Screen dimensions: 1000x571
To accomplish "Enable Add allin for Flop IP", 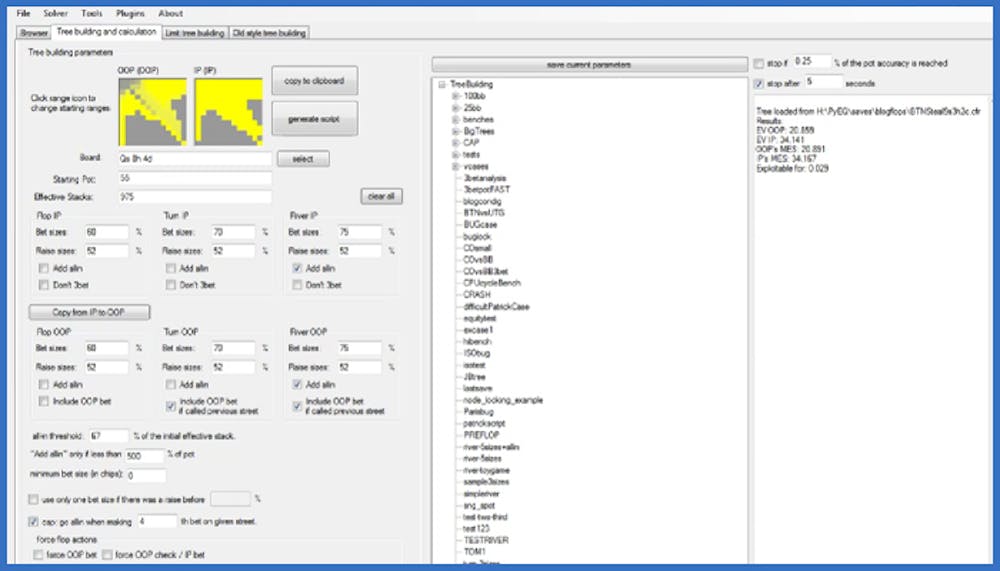I will (43, 269).
